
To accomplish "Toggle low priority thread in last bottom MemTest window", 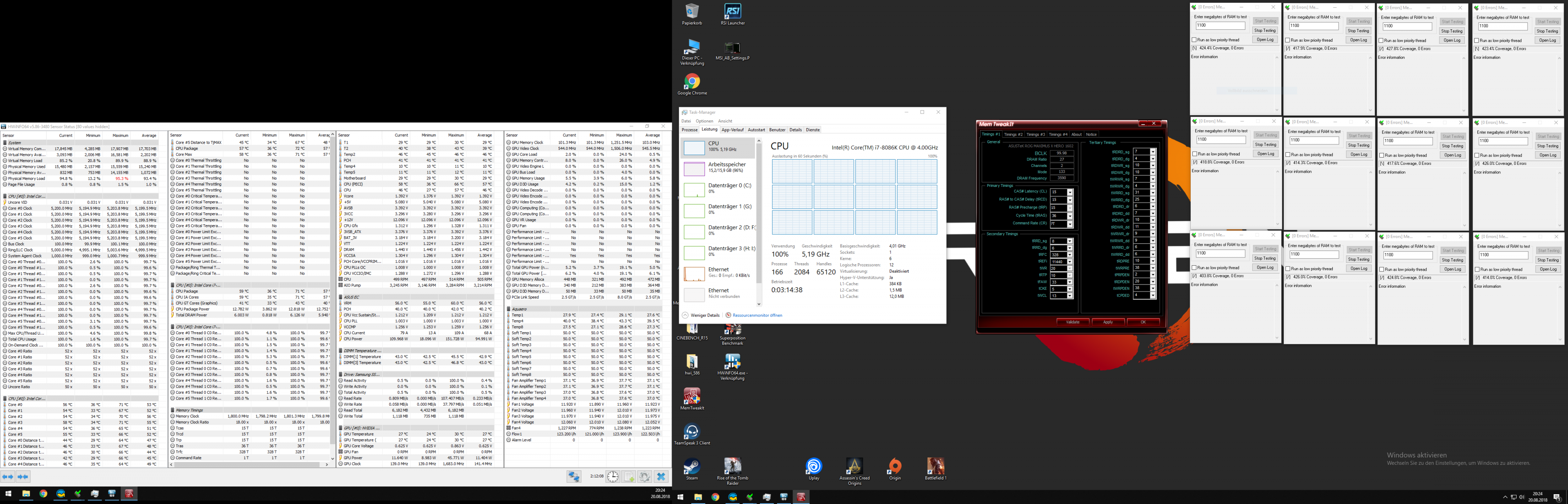I will [1477, 269].
